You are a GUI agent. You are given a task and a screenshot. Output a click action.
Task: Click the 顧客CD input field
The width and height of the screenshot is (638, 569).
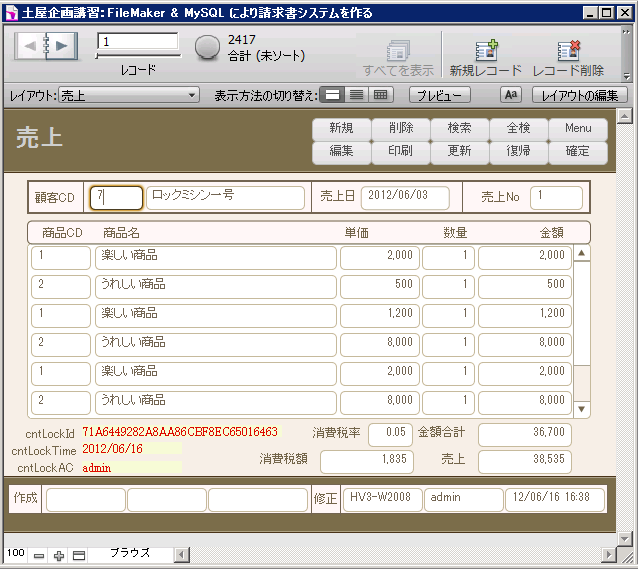click(116, 198)
